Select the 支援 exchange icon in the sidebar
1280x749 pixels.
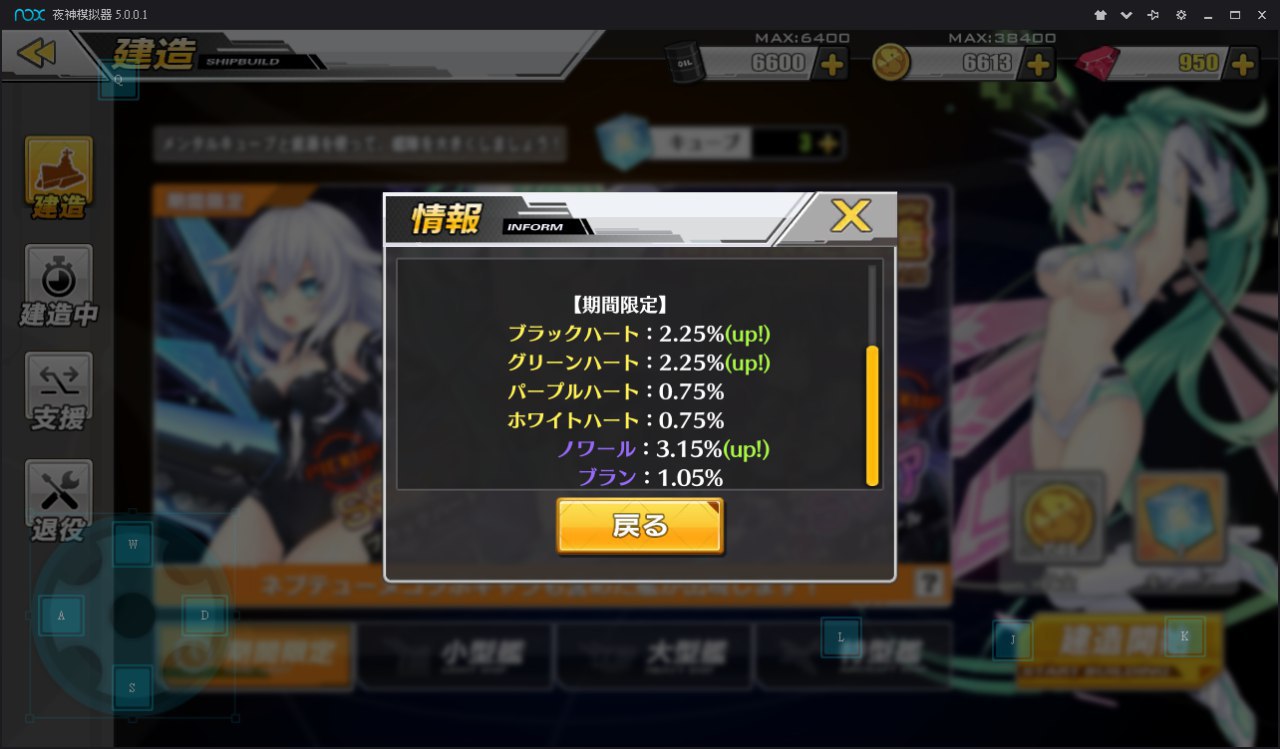pyautogui.click(x=59, y=392)
